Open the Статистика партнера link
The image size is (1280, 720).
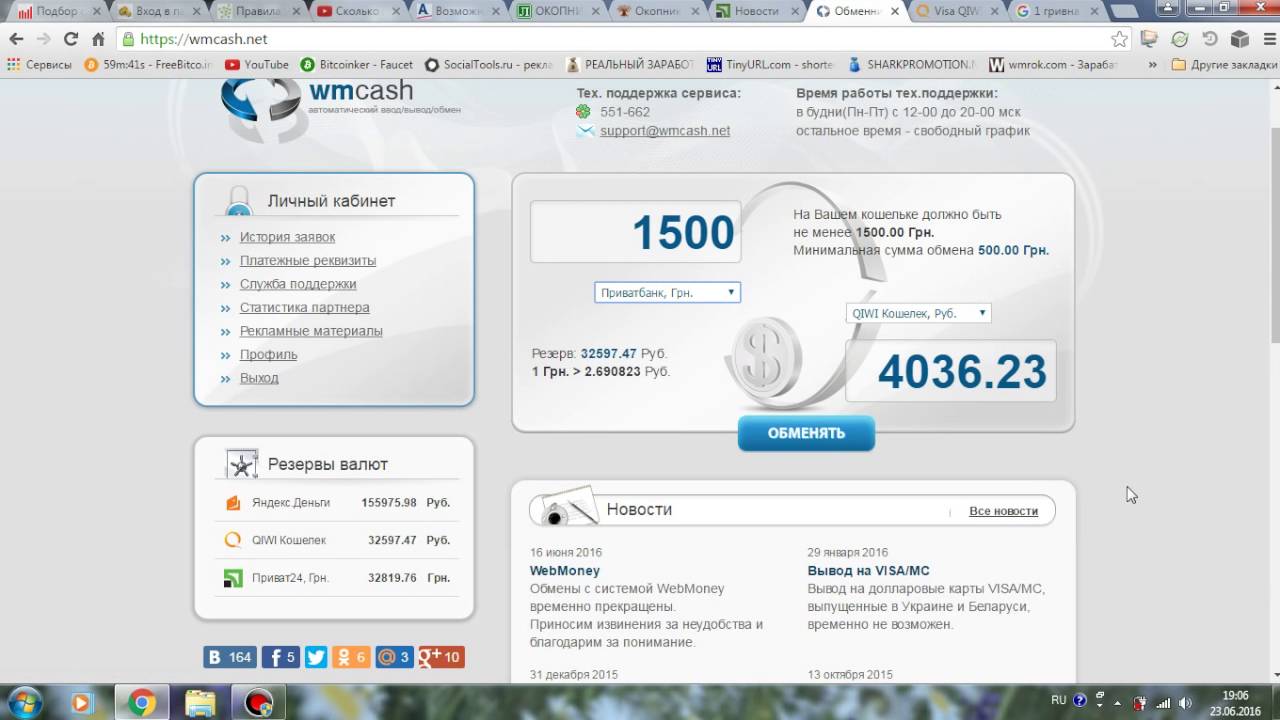click(304, 307)
